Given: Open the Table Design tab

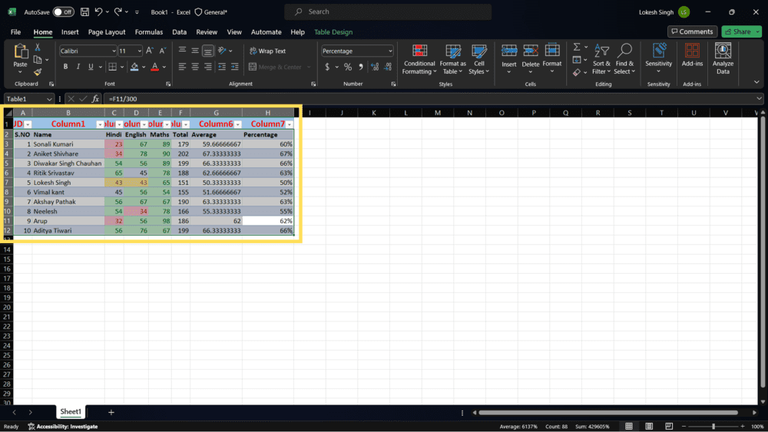Looking at the screenshot, I should point(333,32).
